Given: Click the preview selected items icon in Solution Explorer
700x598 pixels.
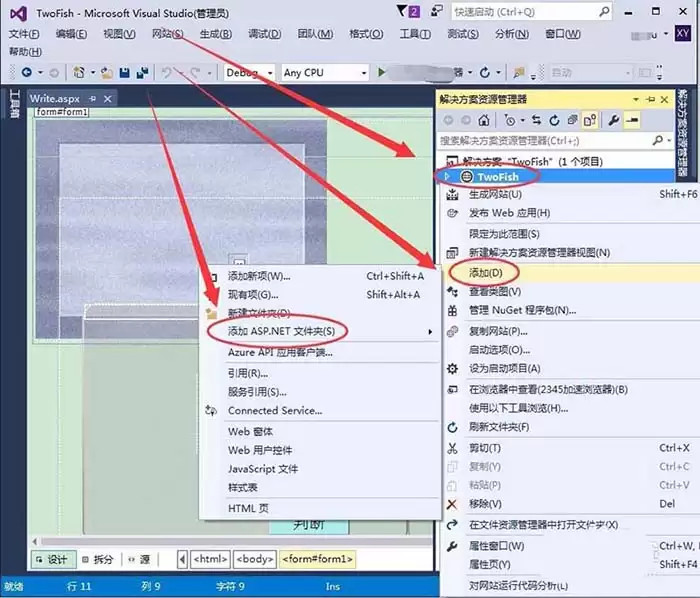Looking at the screenshot, I should coord(632,120).
